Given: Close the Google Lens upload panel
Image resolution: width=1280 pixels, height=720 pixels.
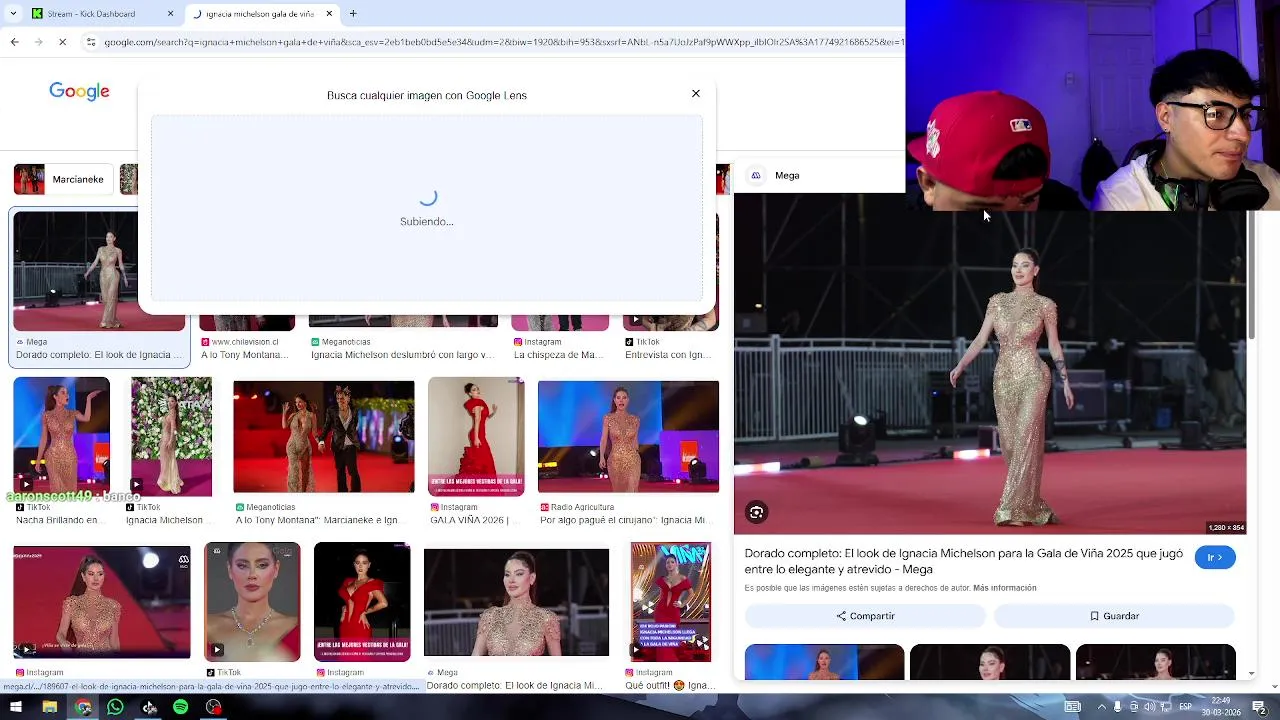Looking at the screenshot, I should click(x=696, y=94).
